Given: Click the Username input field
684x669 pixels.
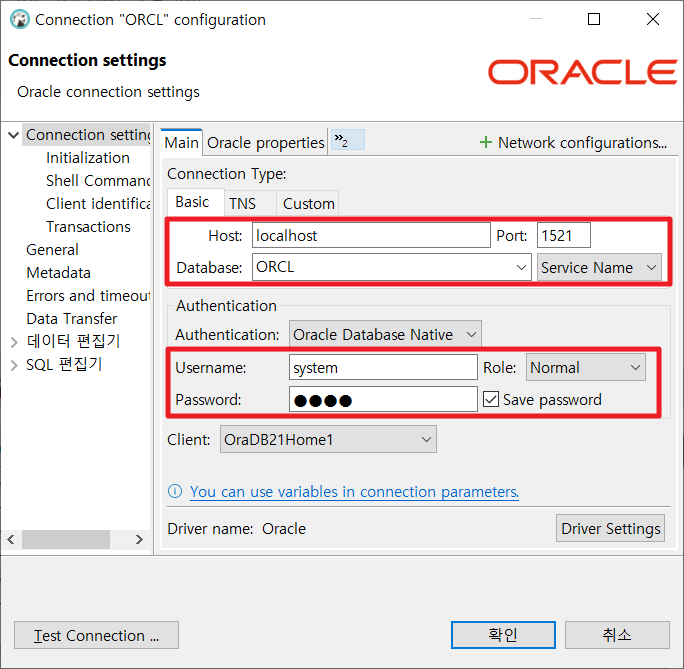Looking at the screenshot, I should point(383,367).
